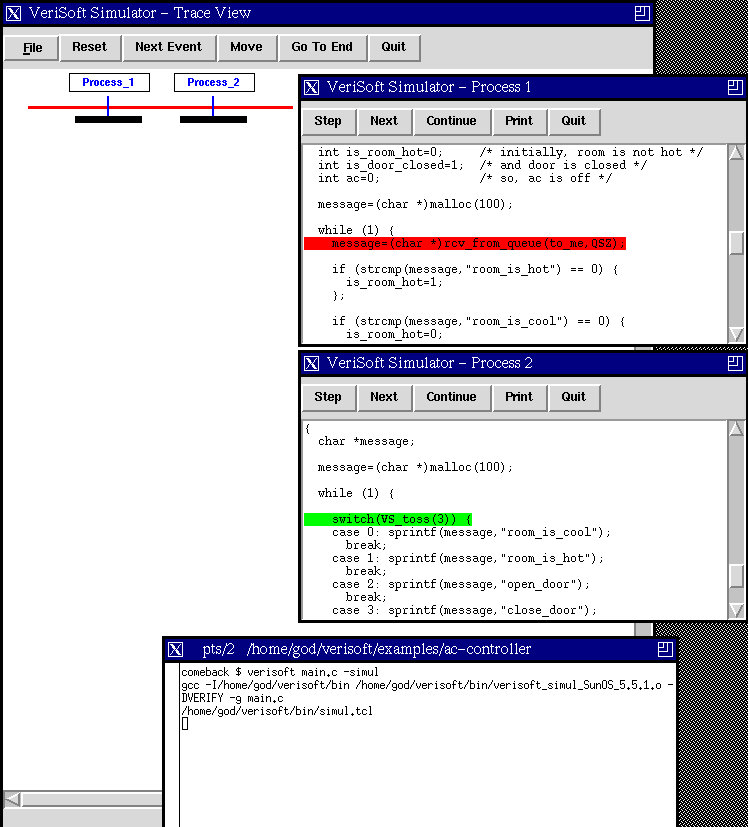Open terminal window X menu icon

175,650
